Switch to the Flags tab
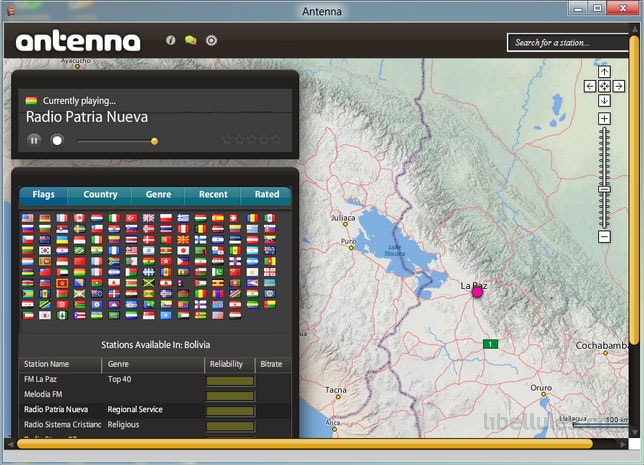The height and width of the screenshot is (465, 644). (x=44, y=195)
